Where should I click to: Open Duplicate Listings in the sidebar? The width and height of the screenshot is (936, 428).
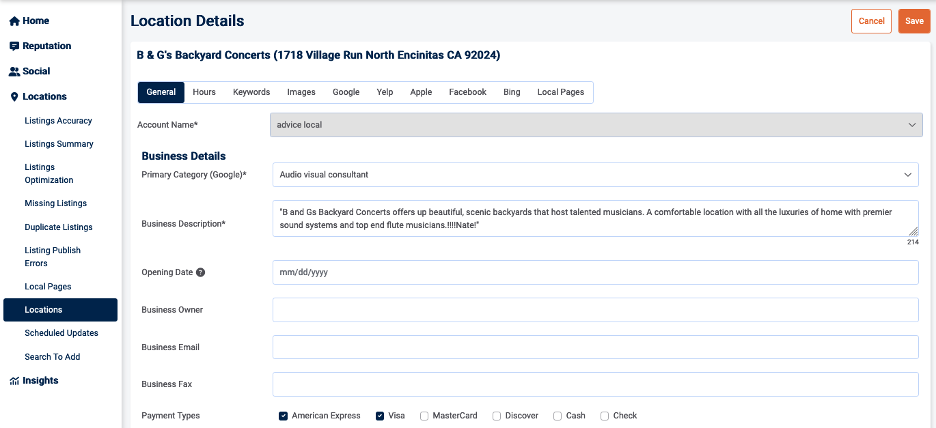(58, 228)
